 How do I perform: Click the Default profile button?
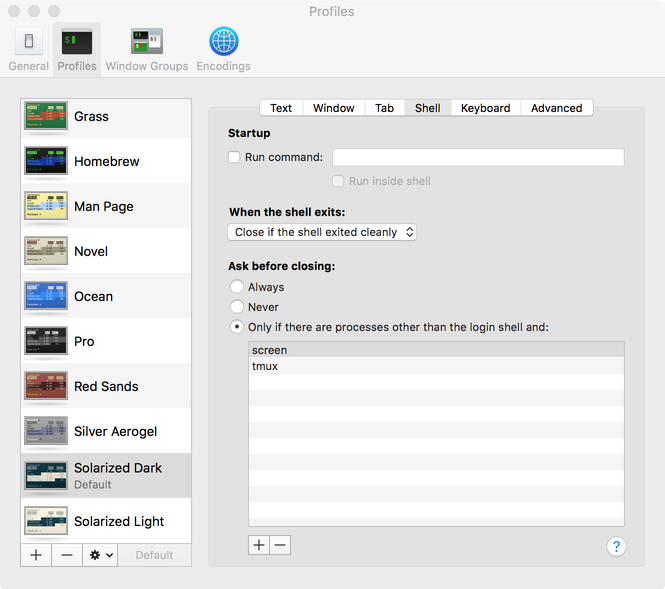154,555
